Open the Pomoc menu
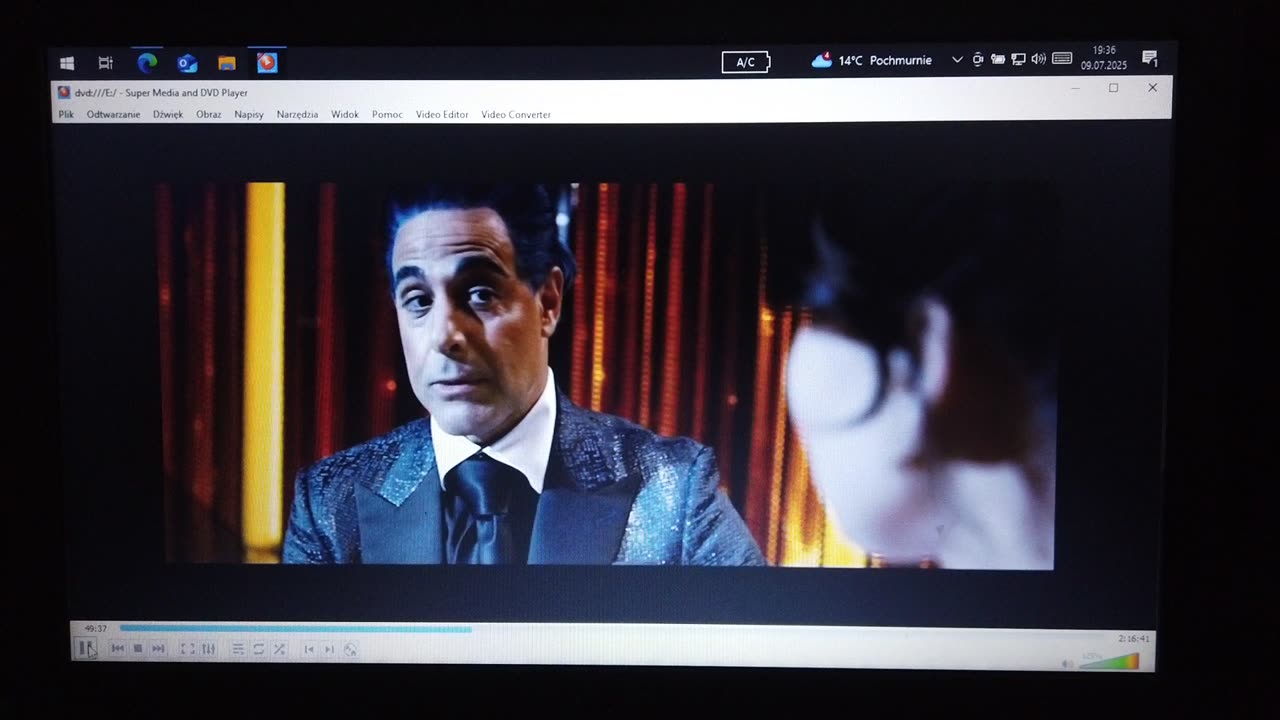Screen dimensions: 1280x720 pos(387,114)
